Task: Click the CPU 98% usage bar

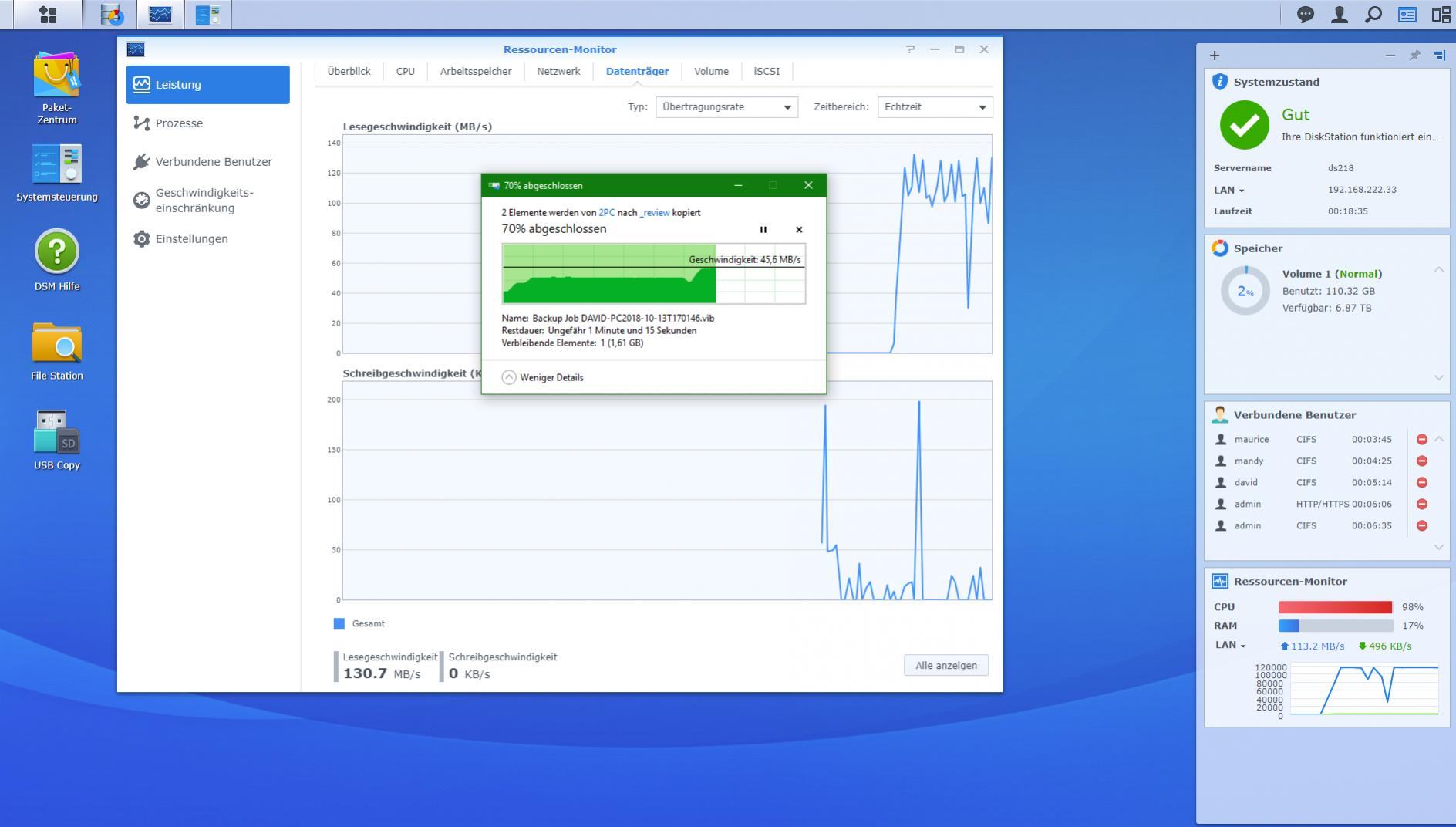Action: (x=1336, y=607)
